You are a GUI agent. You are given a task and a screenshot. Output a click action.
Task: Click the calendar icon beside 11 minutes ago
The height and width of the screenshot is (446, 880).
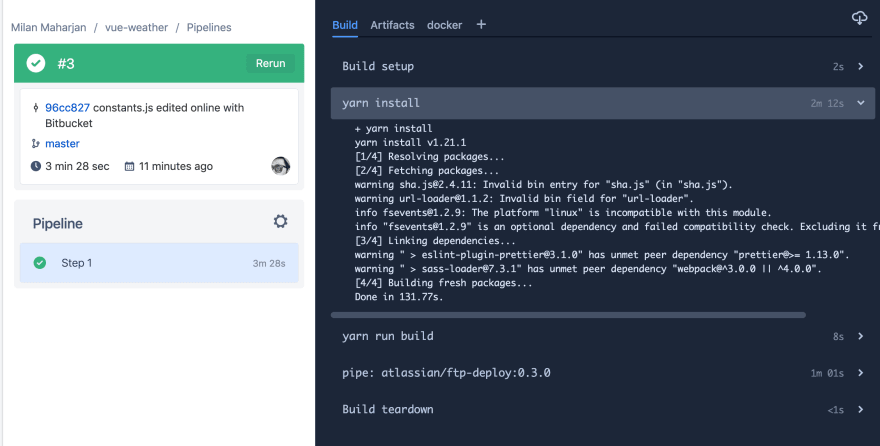pyautogui.click(x=129, y=166)
